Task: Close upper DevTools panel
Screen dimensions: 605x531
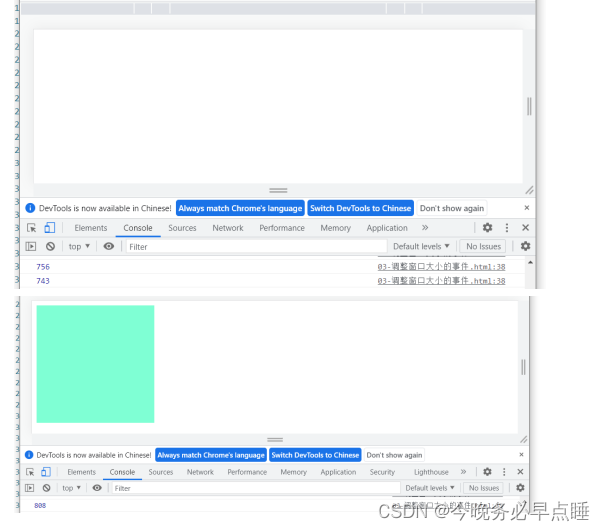Action: tap(525, 228)
